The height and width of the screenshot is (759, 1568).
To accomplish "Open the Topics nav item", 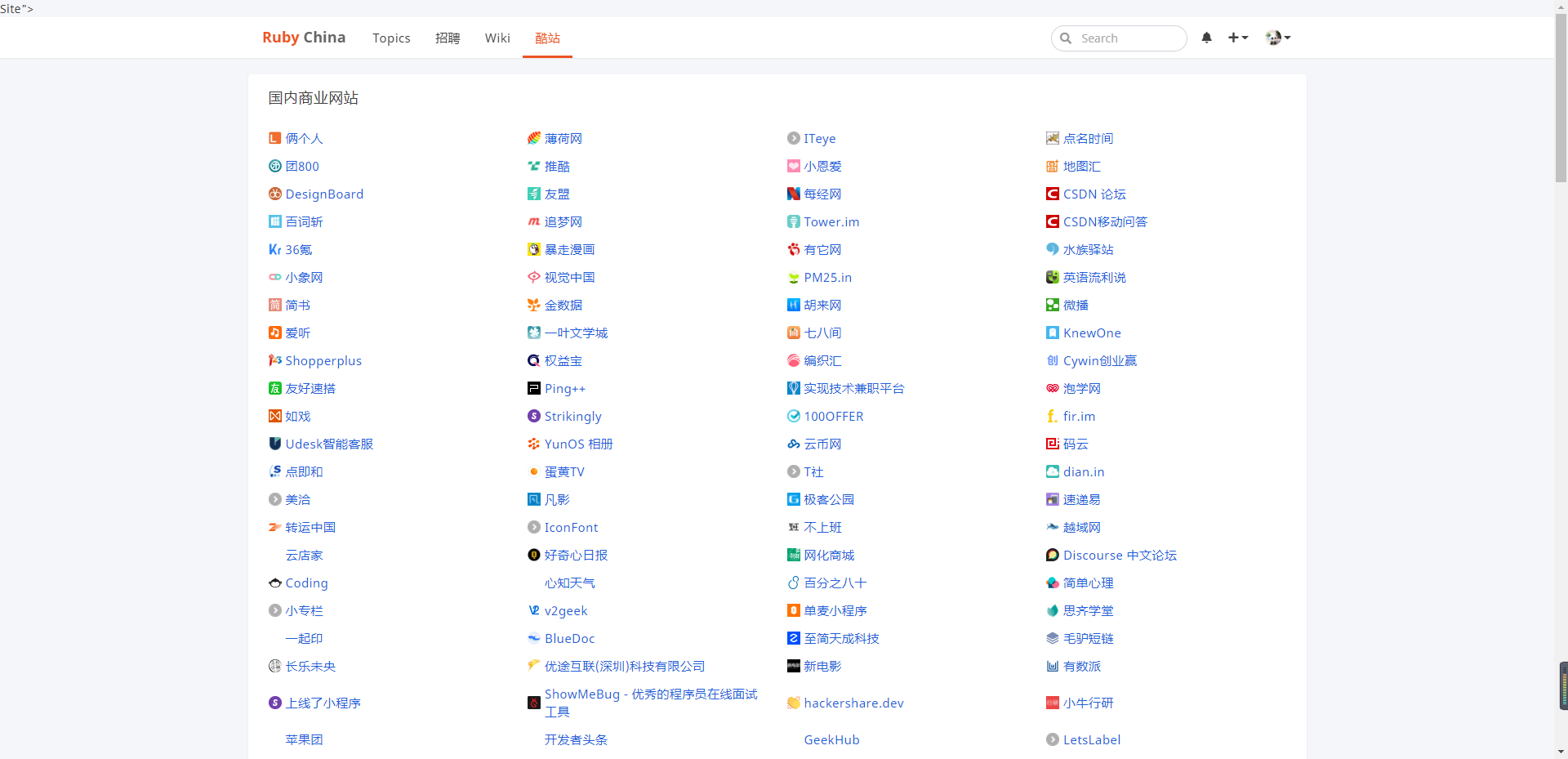I will 391,38.
